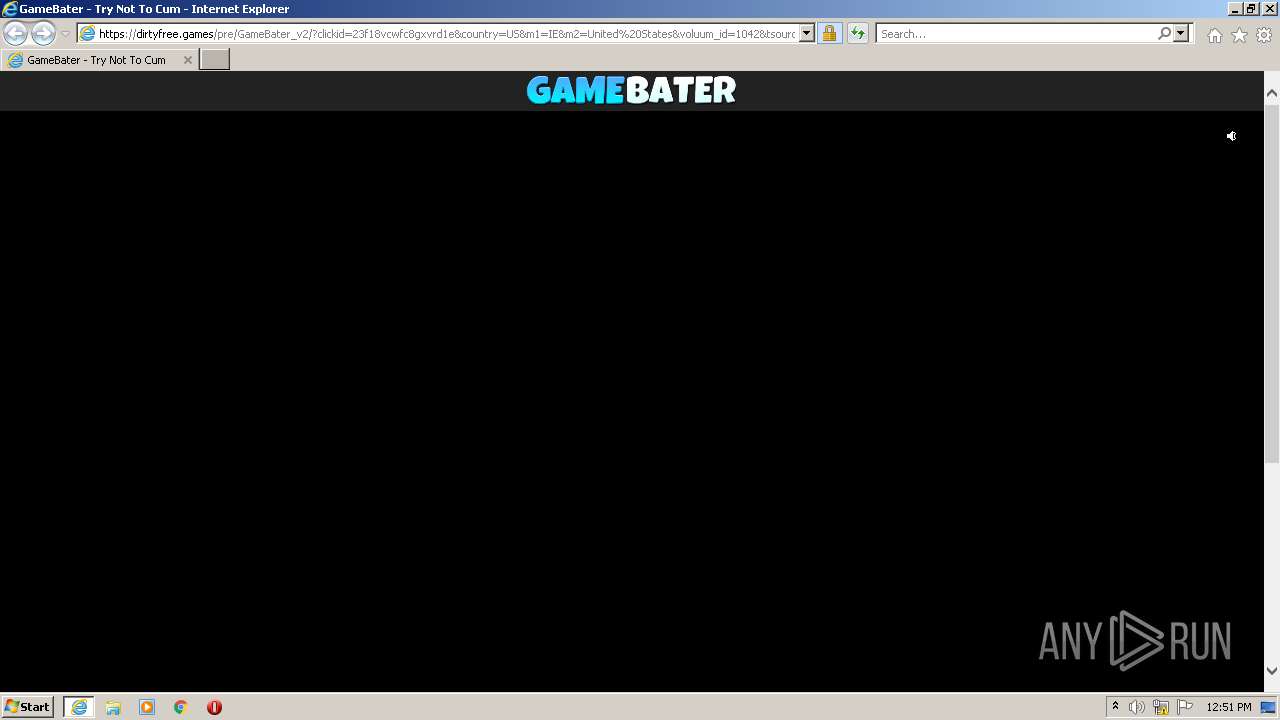Launch Google Chrome from taskbar
This screenshot has width=1280, height=720.
tap(181, 707)
